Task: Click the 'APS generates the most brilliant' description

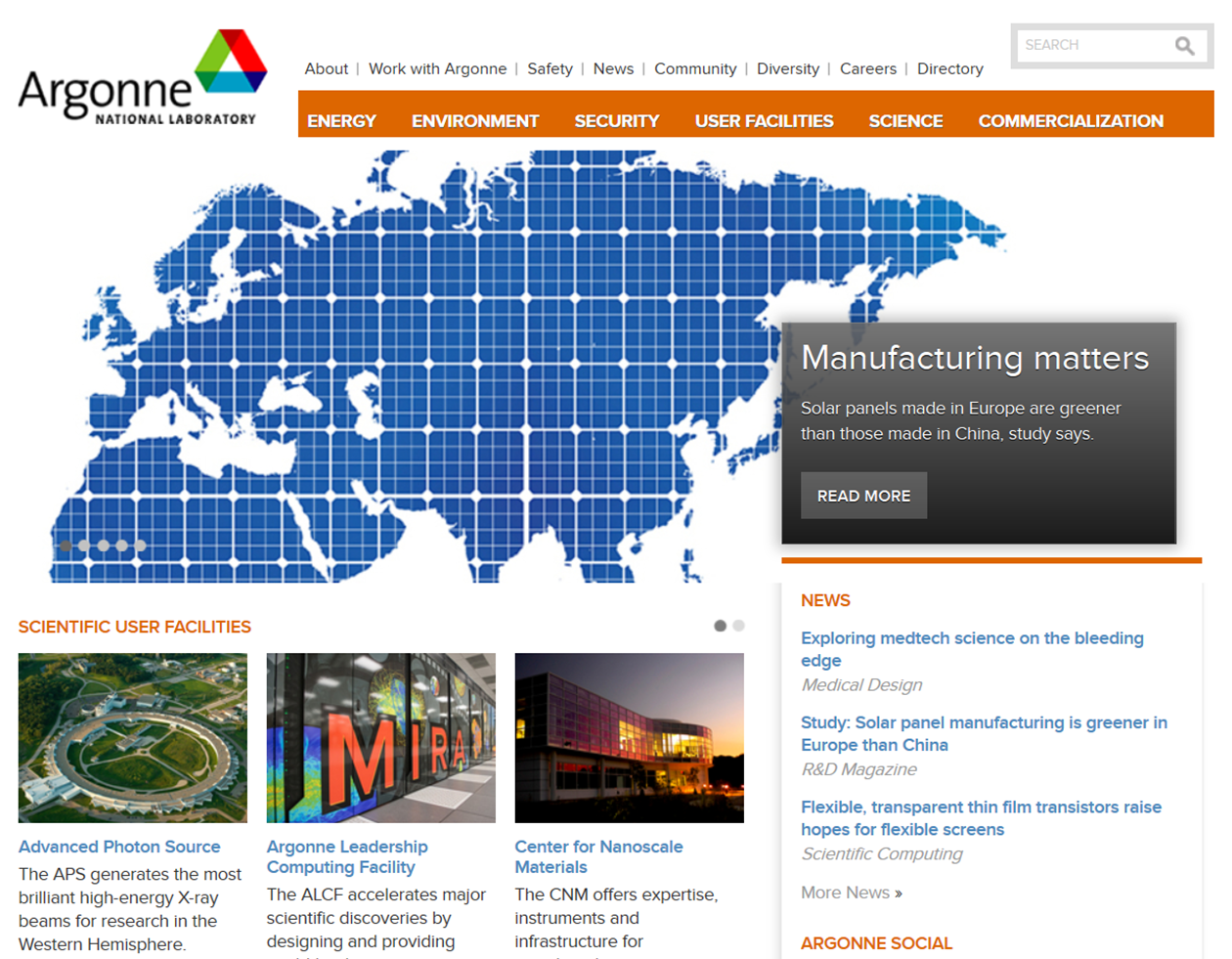Action: (130, 909)
